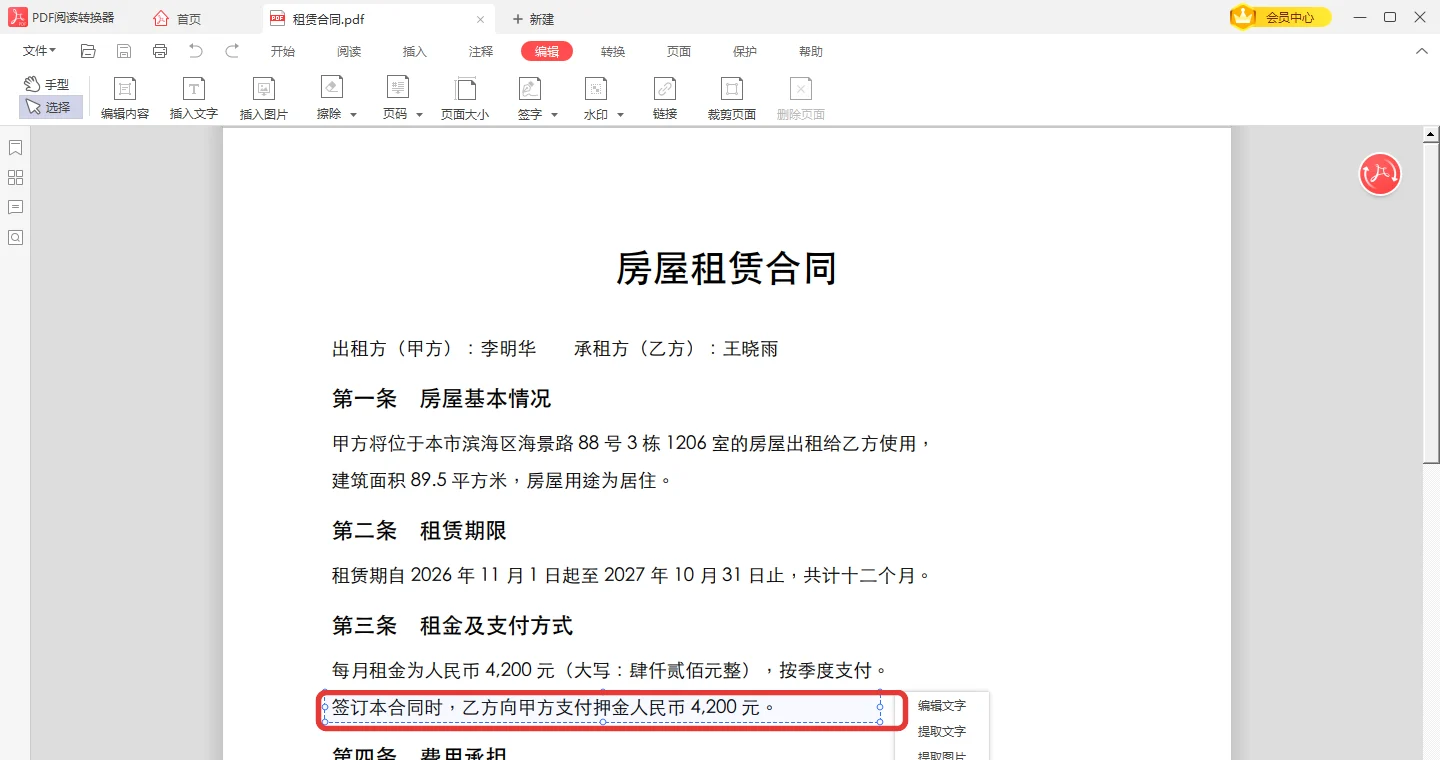This screenshot has width=1440, height=760.
Task: Click the open file folder icon
Action: [x=88, y=51]
